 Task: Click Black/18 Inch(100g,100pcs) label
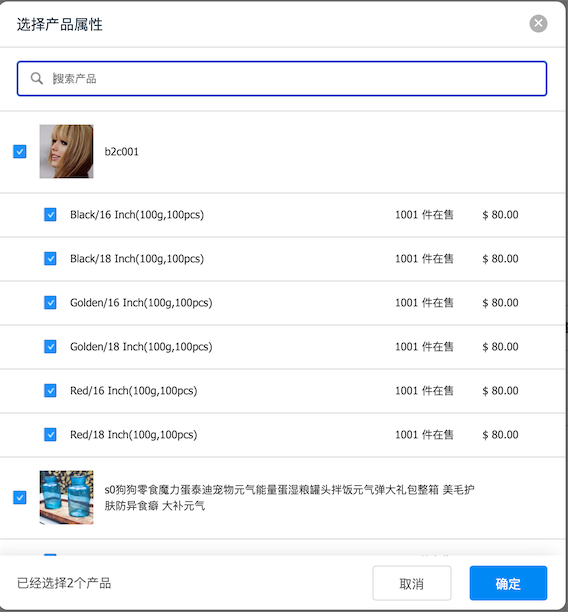137,259
